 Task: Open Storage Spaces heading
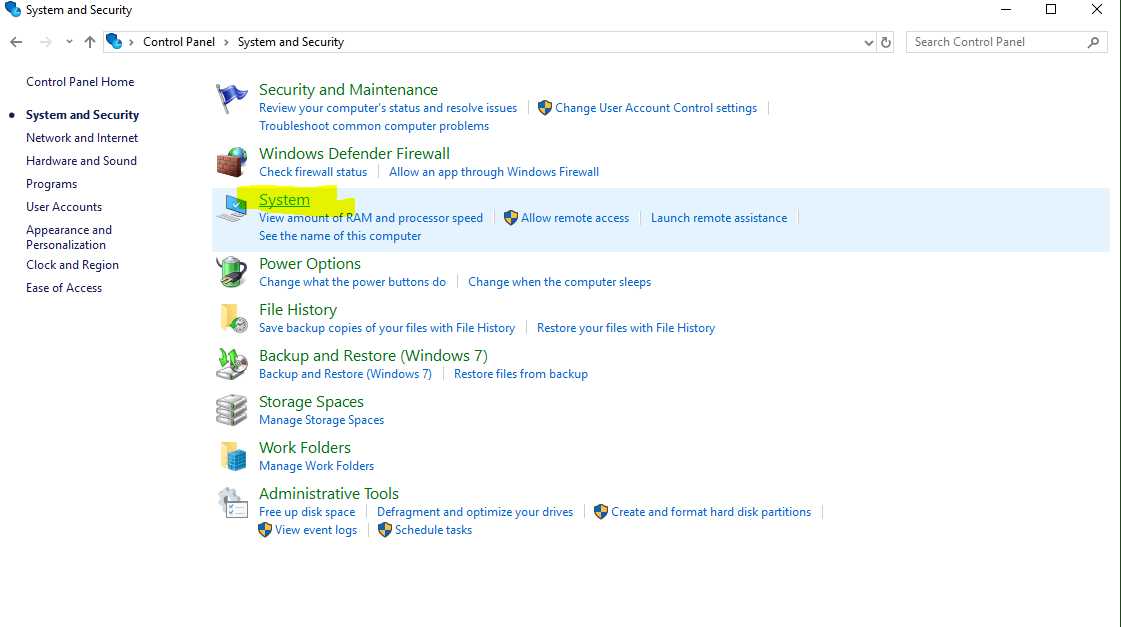pyautogui.click(x=311, y=402)
